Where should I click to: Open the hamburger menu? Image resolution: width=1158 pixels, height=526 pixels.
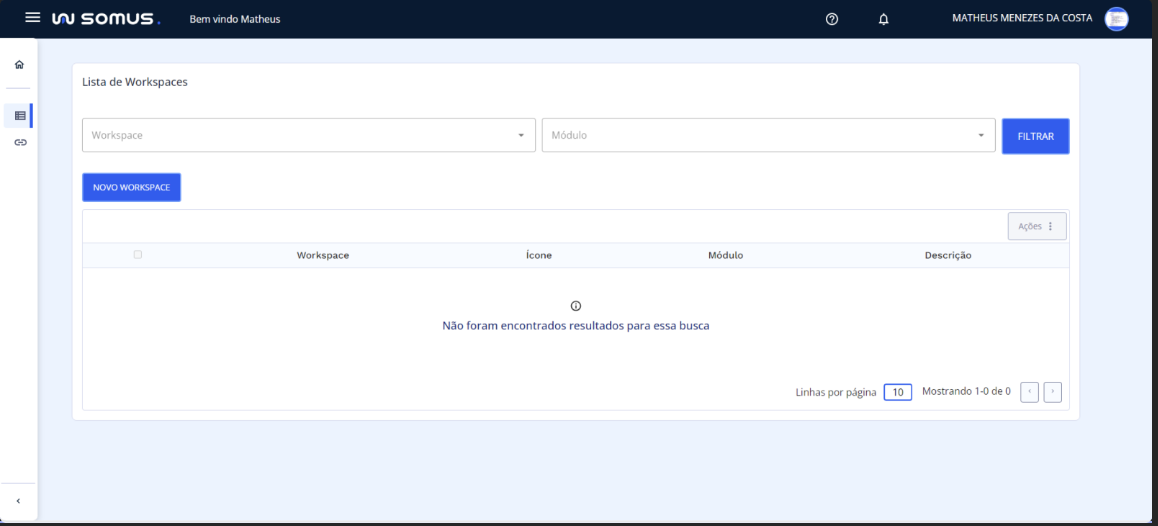32,17
